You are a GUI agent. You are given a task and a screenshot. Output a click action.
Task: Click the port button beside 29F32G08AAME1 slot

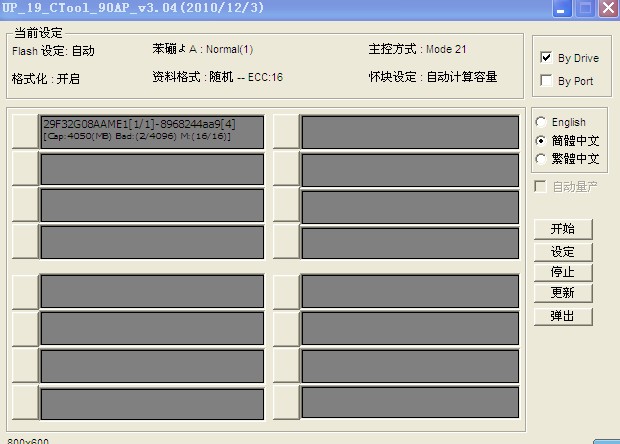[25, 131]
